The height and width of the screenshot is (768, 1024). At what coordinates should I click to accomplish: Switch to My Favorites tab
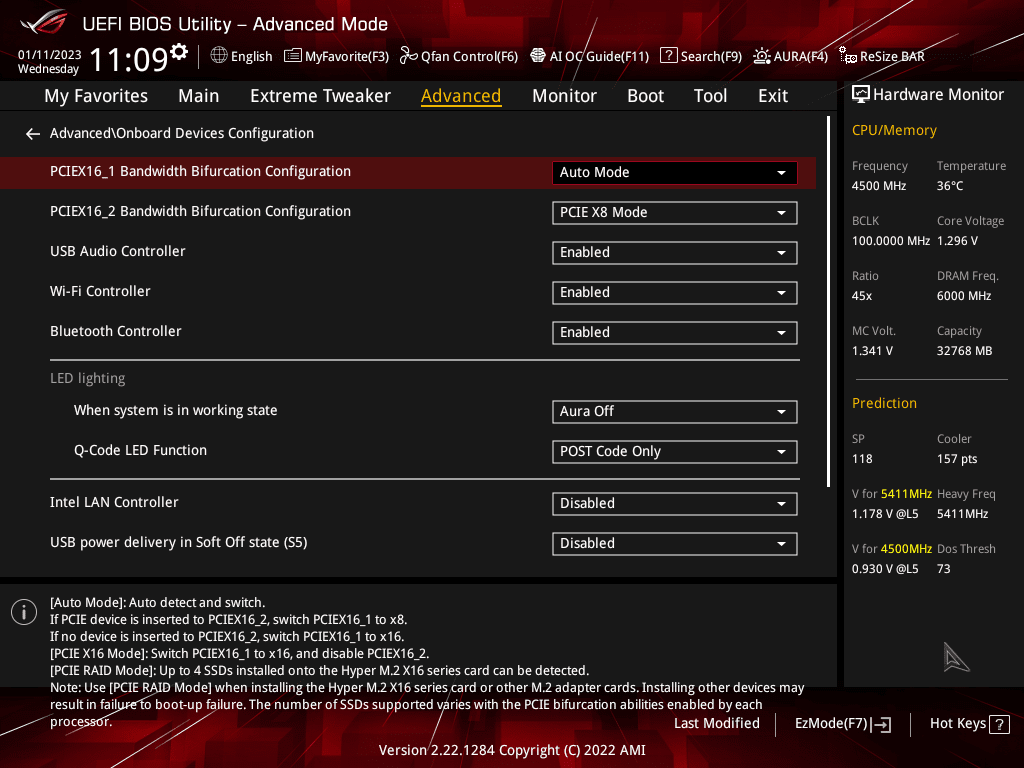pos(96,96)
